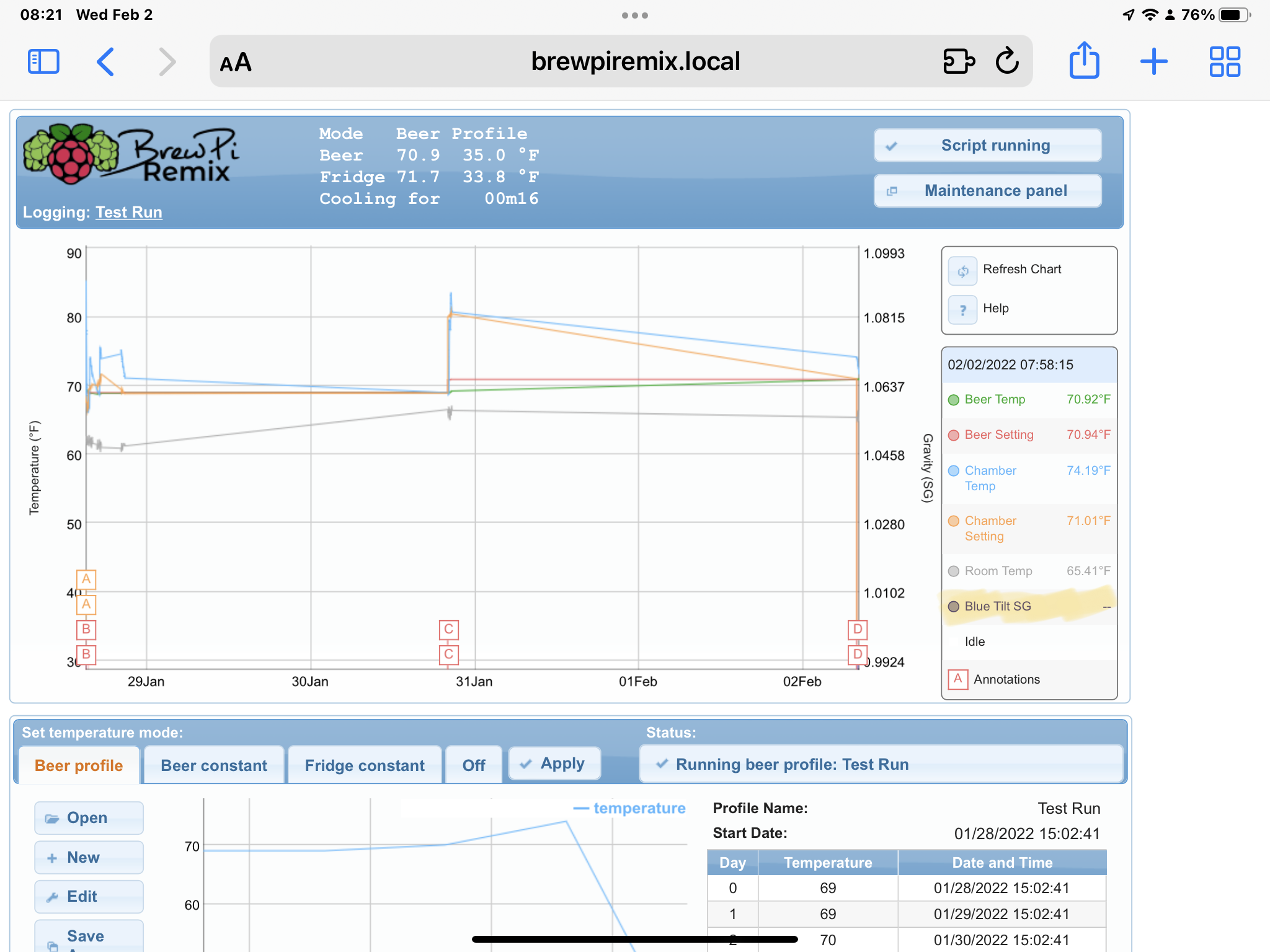Select the profile row dated 01/28/2022 15:02:41
The width and height of the screenshot is (1270, 952).
coord(907,888)
